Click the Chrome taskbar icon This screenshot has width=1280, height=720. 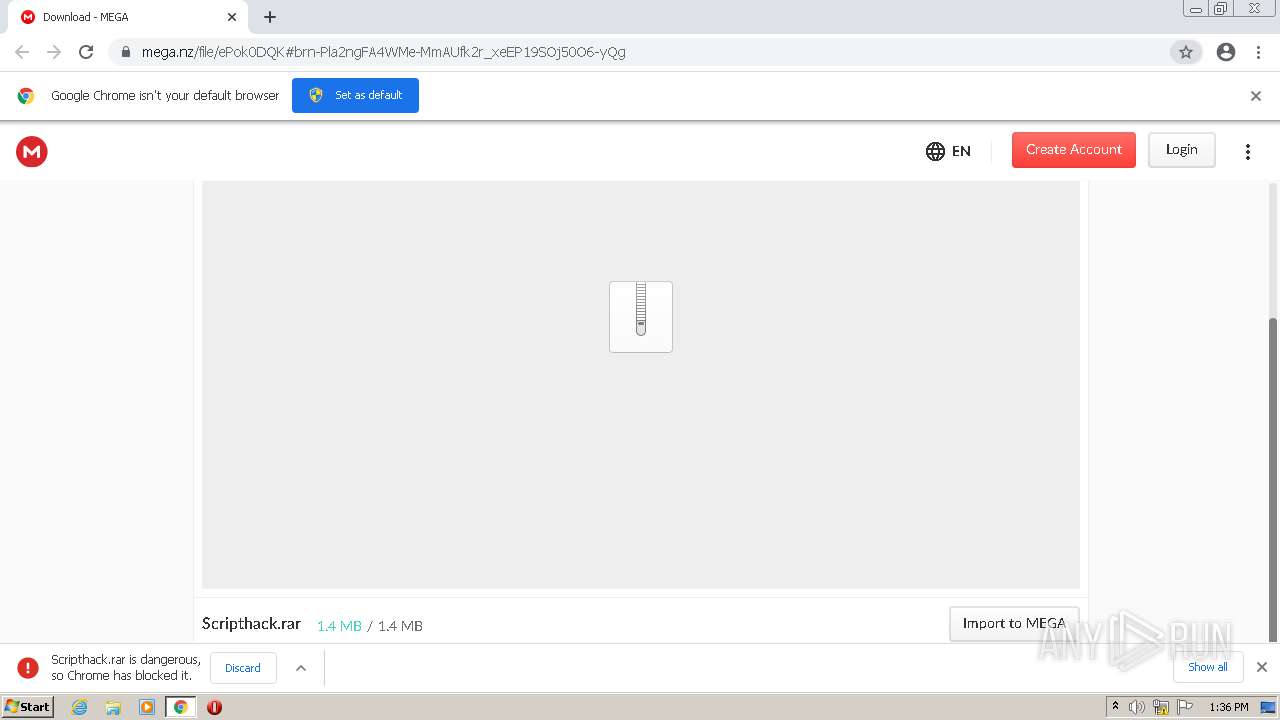[x=180, y=707]
